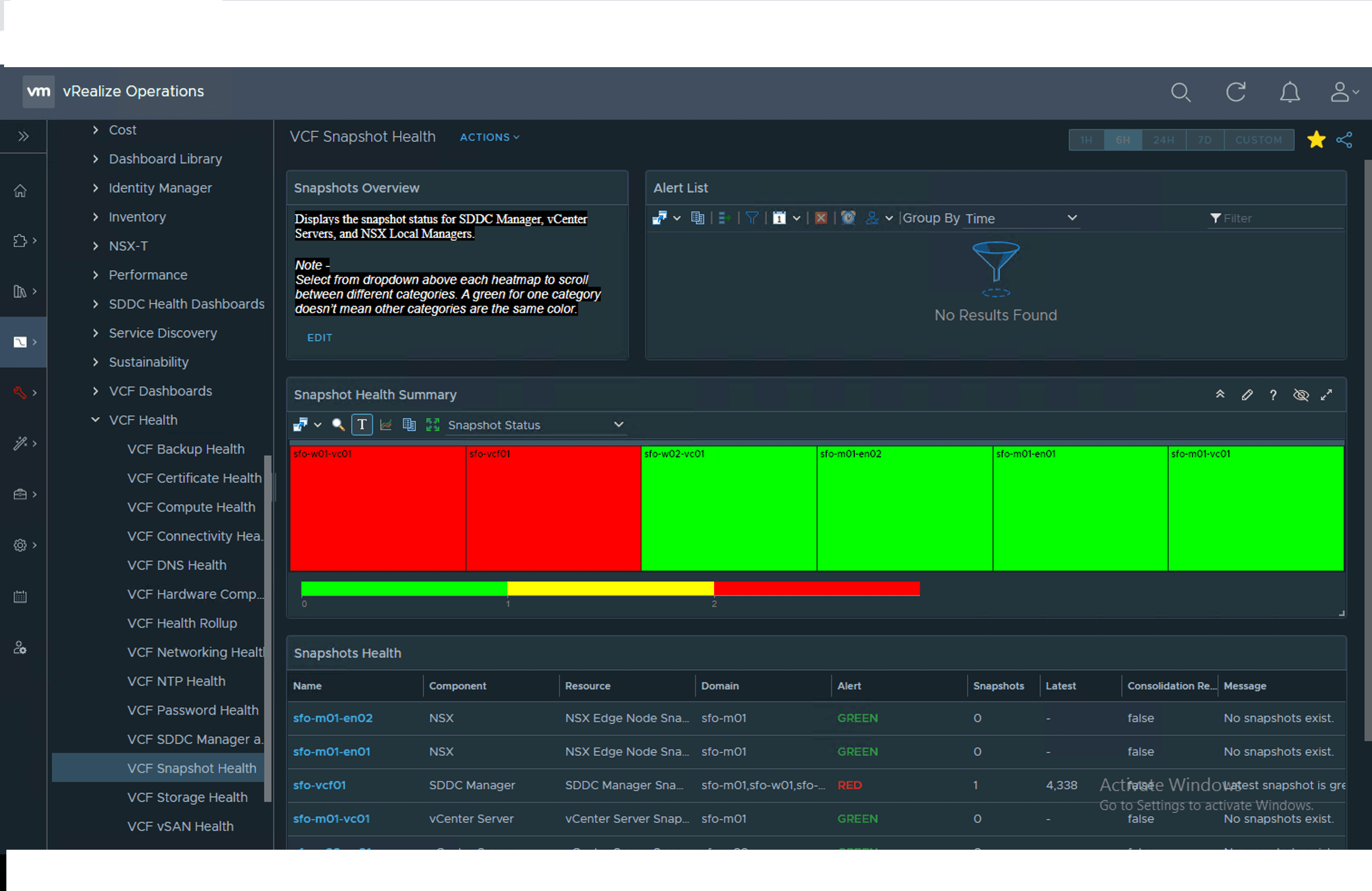Viewport: 1372px width, 891px height.
Task: Click the global search magnifier icon
Action: (x=1180, y=92)
